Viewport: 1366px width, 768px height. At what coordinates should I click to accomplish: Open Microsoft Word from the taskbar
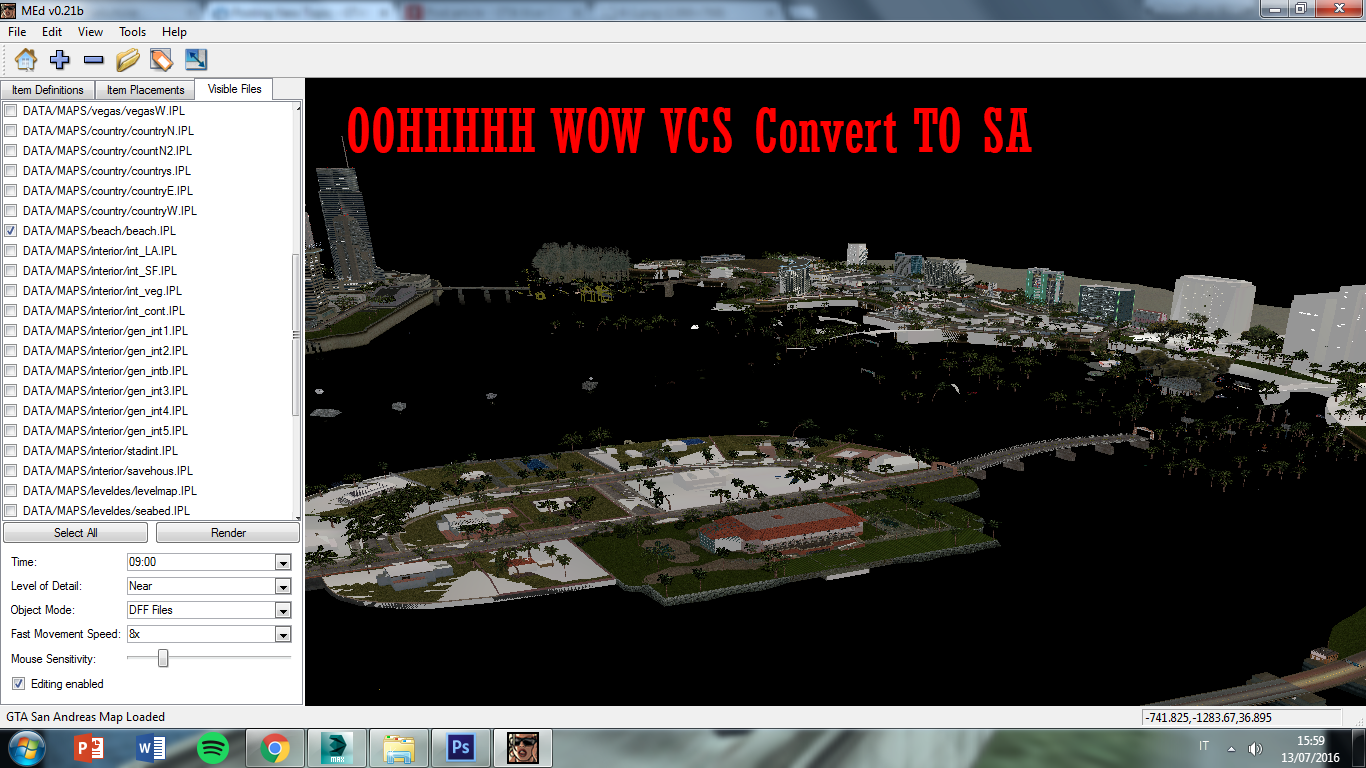(151, 747)
